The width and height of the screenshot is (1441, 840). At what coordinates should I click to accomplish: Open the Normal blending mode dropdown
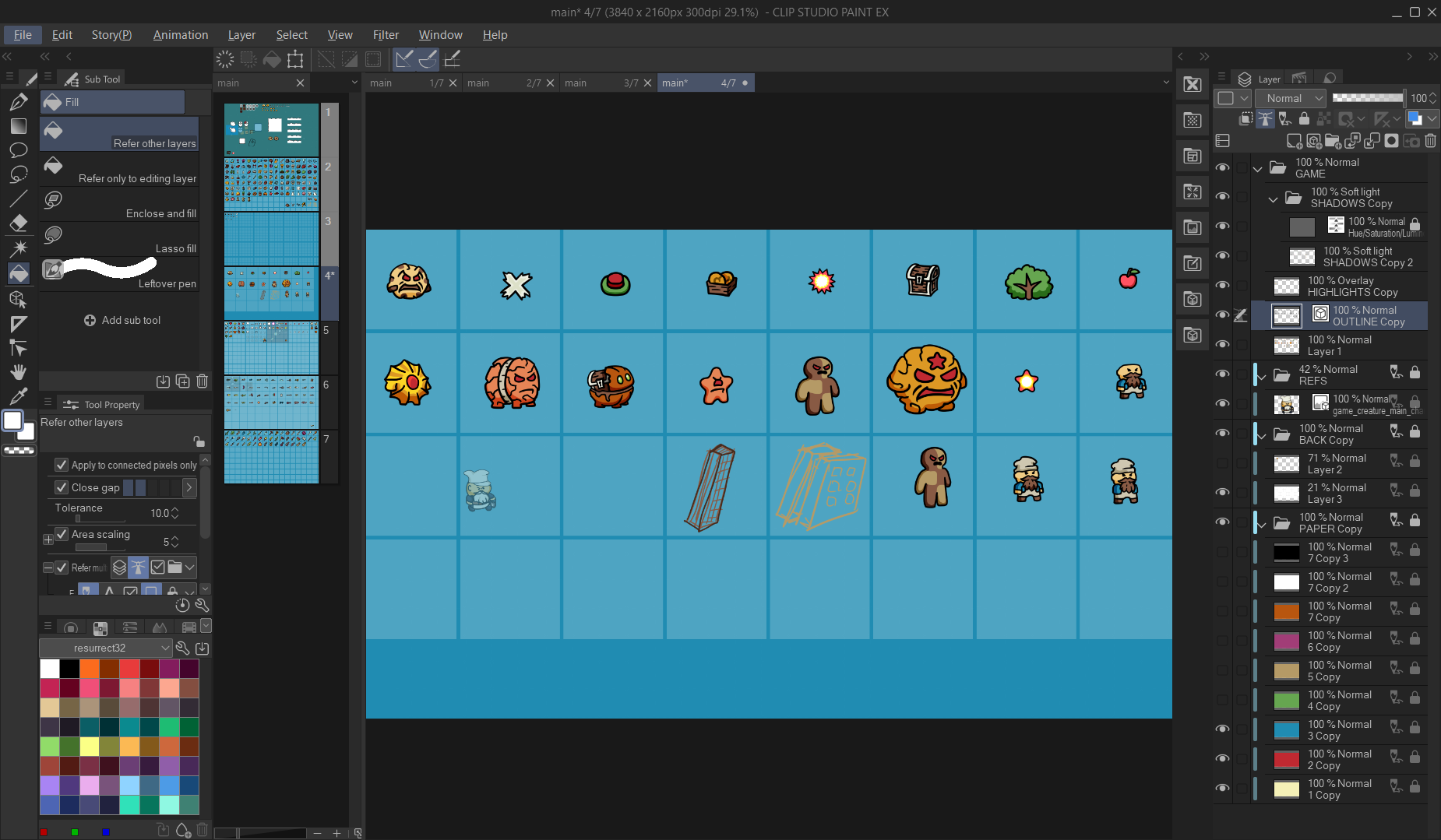click(1292, 98)
